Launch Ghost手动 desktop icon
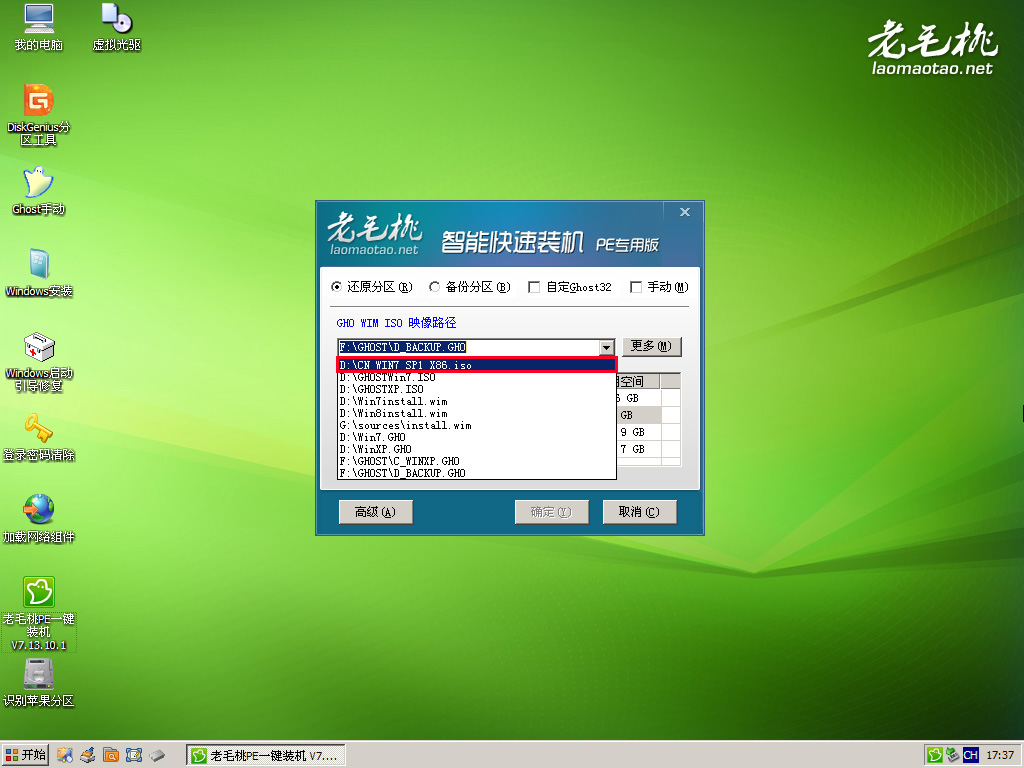The height and width of the screenshot is (768, 1024). pos(39,191)
